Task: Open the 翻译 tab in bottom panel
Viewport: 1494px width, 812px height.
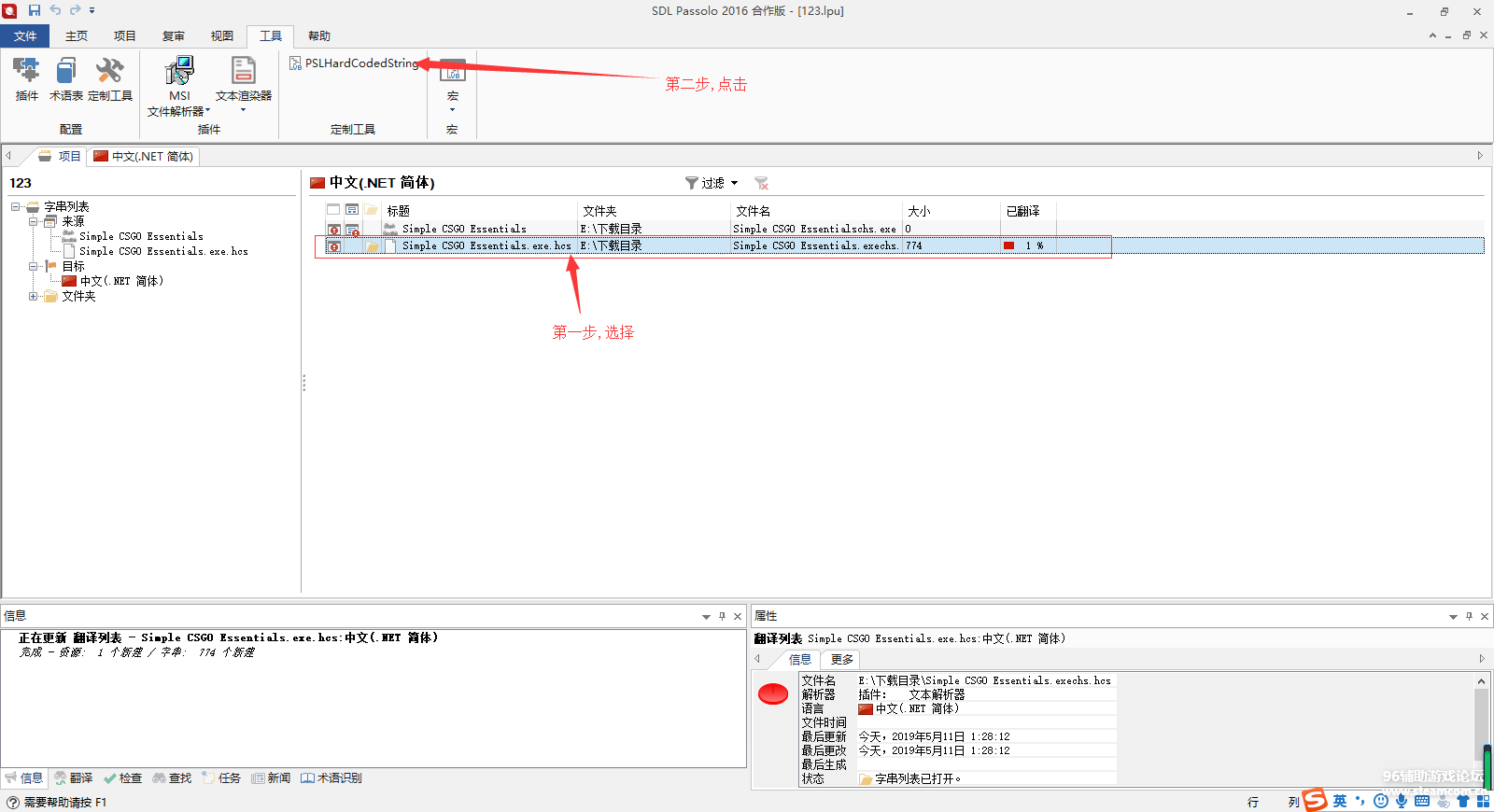Action: click(74, 777)
